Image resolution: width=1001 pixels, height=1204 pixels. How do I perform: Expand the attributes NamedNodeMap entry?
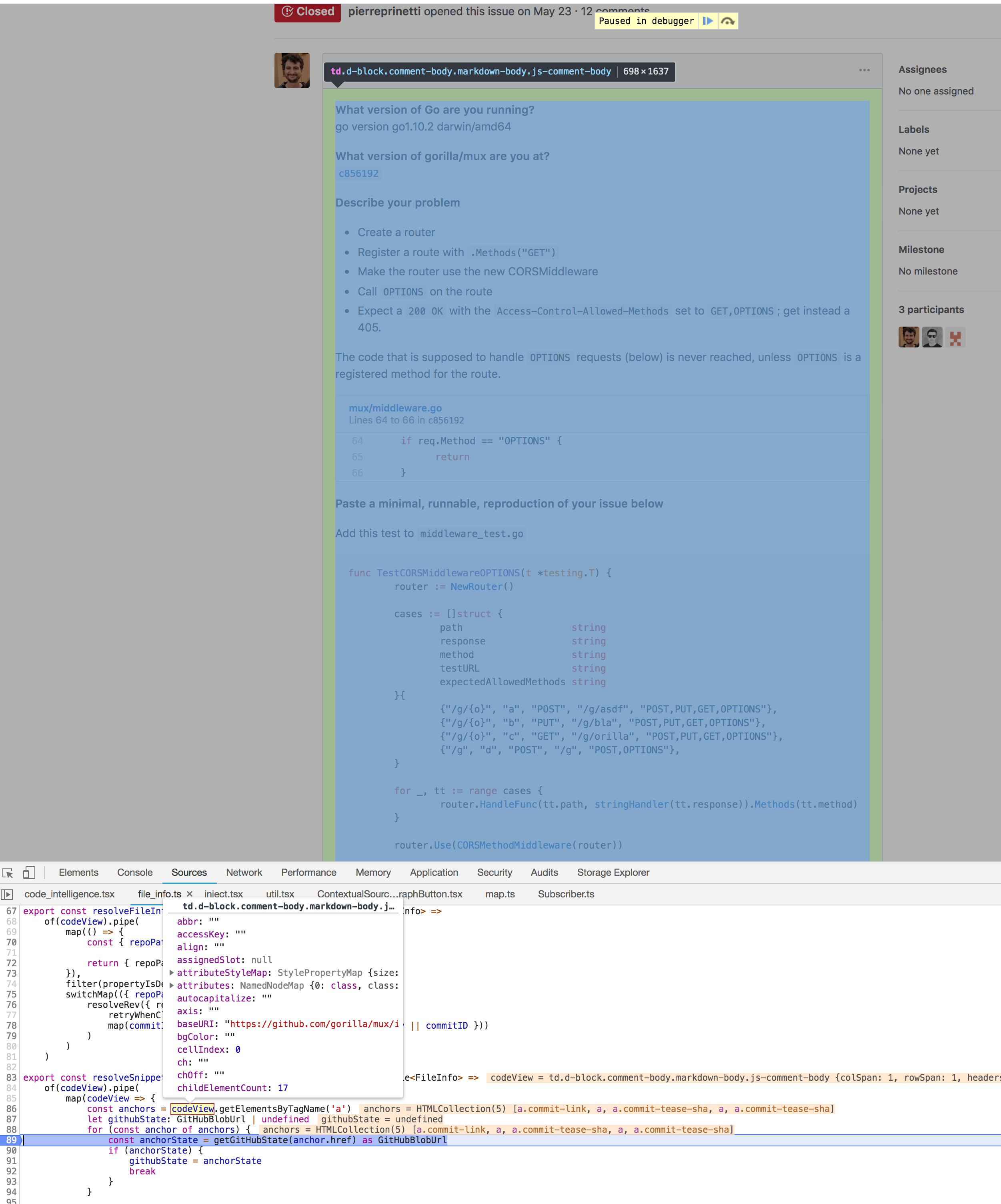(172, 985)
